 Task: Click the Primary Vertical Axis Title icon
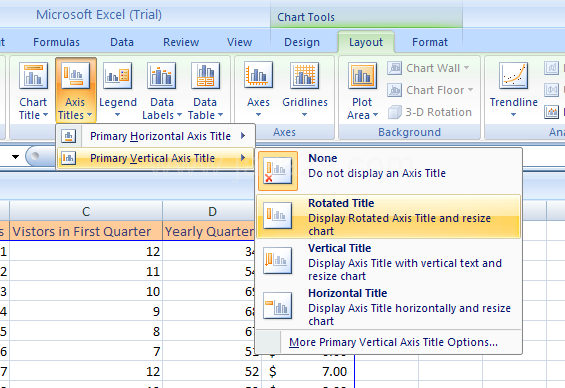pyautogui.click(x=68, y=158)
